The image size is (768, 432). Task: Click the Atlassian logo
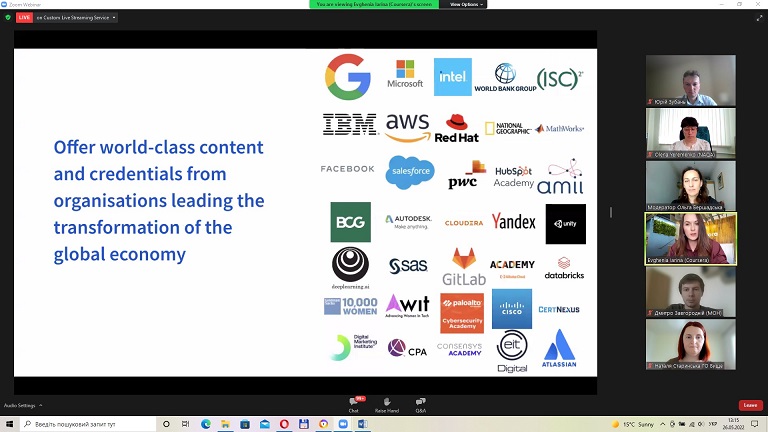559,348
